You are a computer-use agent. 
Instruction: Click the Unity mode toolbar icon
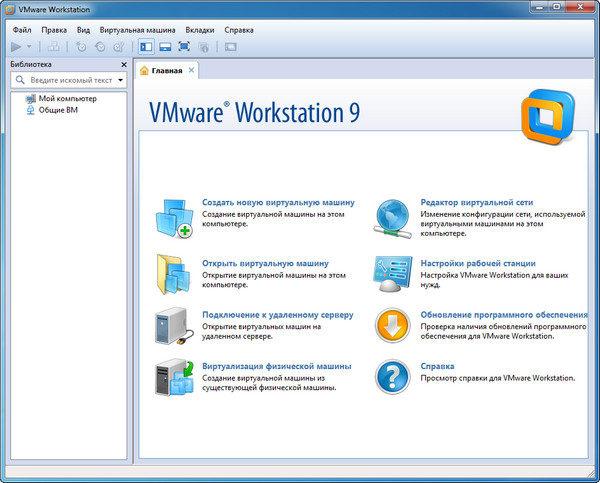click(x=204, y=47)
